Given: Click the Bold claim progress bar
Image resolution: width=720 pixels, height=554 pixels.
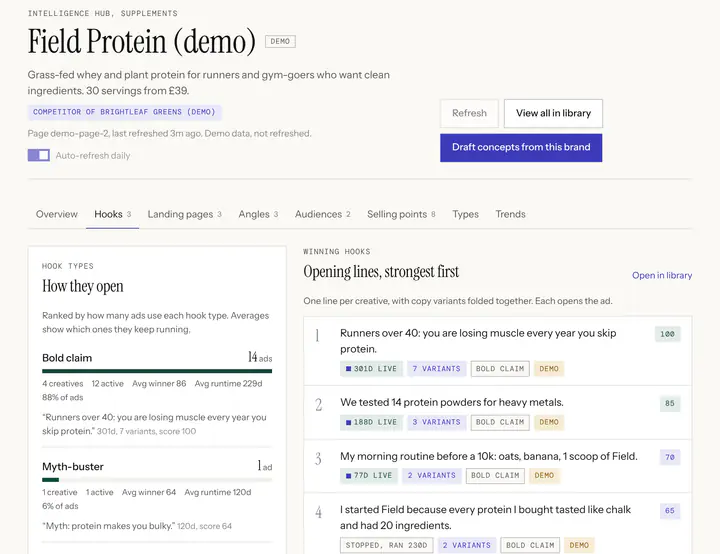Looking at the screenshot, I should point(157,371).
